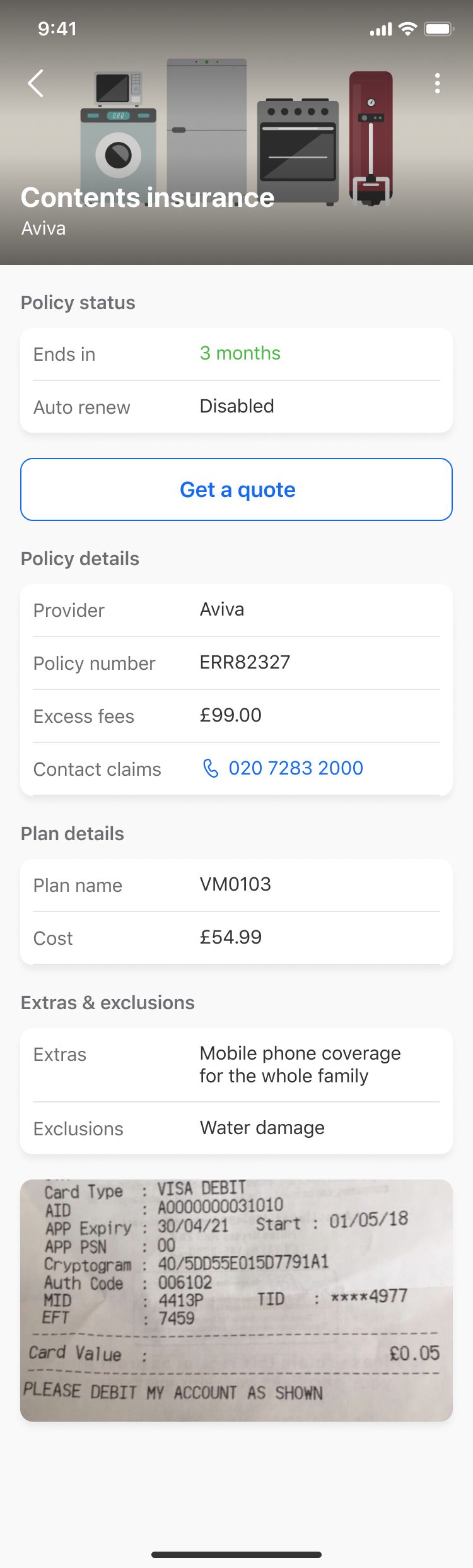473x1568 pixels.
Task: Call 020 7283 2000 claims number
Action: (296, 768)
